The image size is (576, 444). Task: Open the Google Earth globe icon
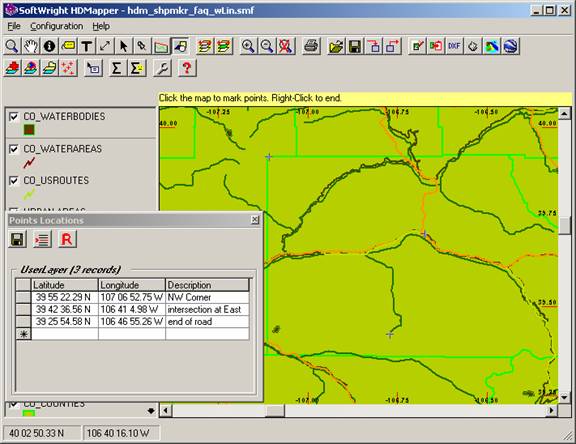[x=510, y=46]
